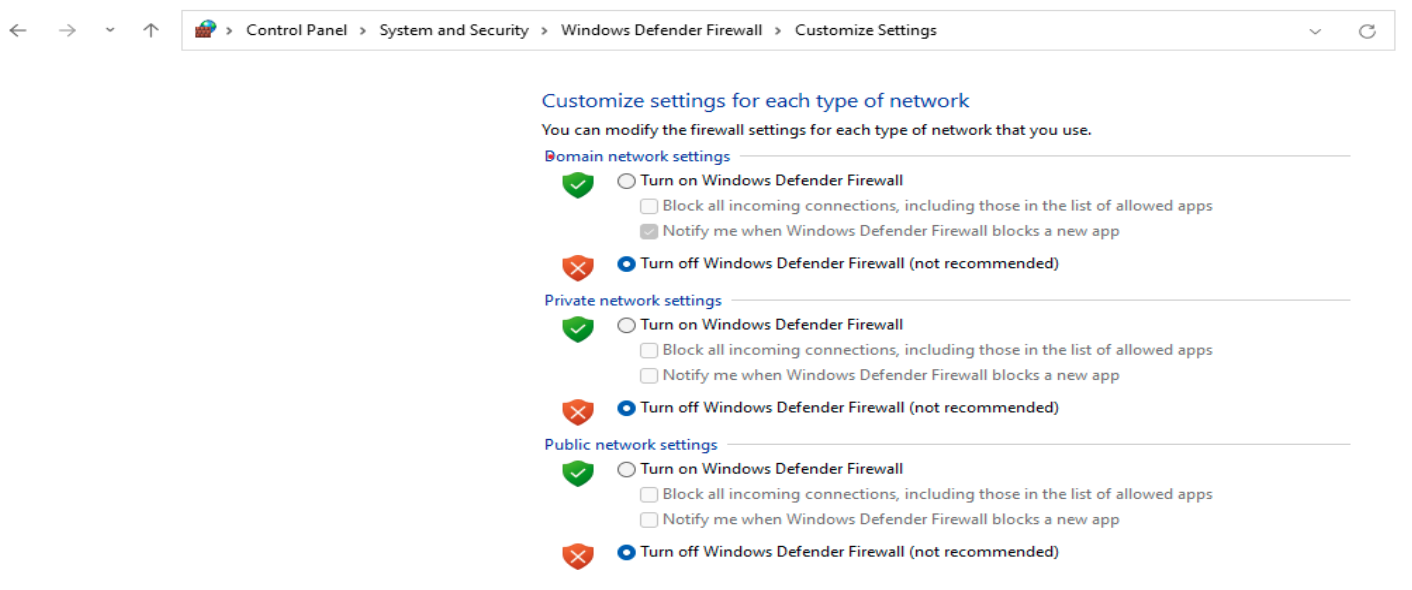Go up one level with Up arrow
Screen dimensions: 1412x590
click(x=151, y=31)
